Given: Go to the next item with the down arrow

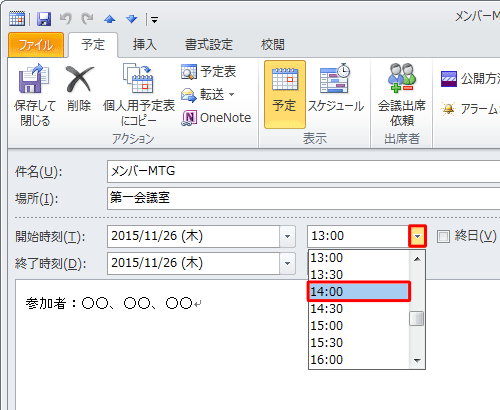Looking at the screenshot, I should (132, 19).
